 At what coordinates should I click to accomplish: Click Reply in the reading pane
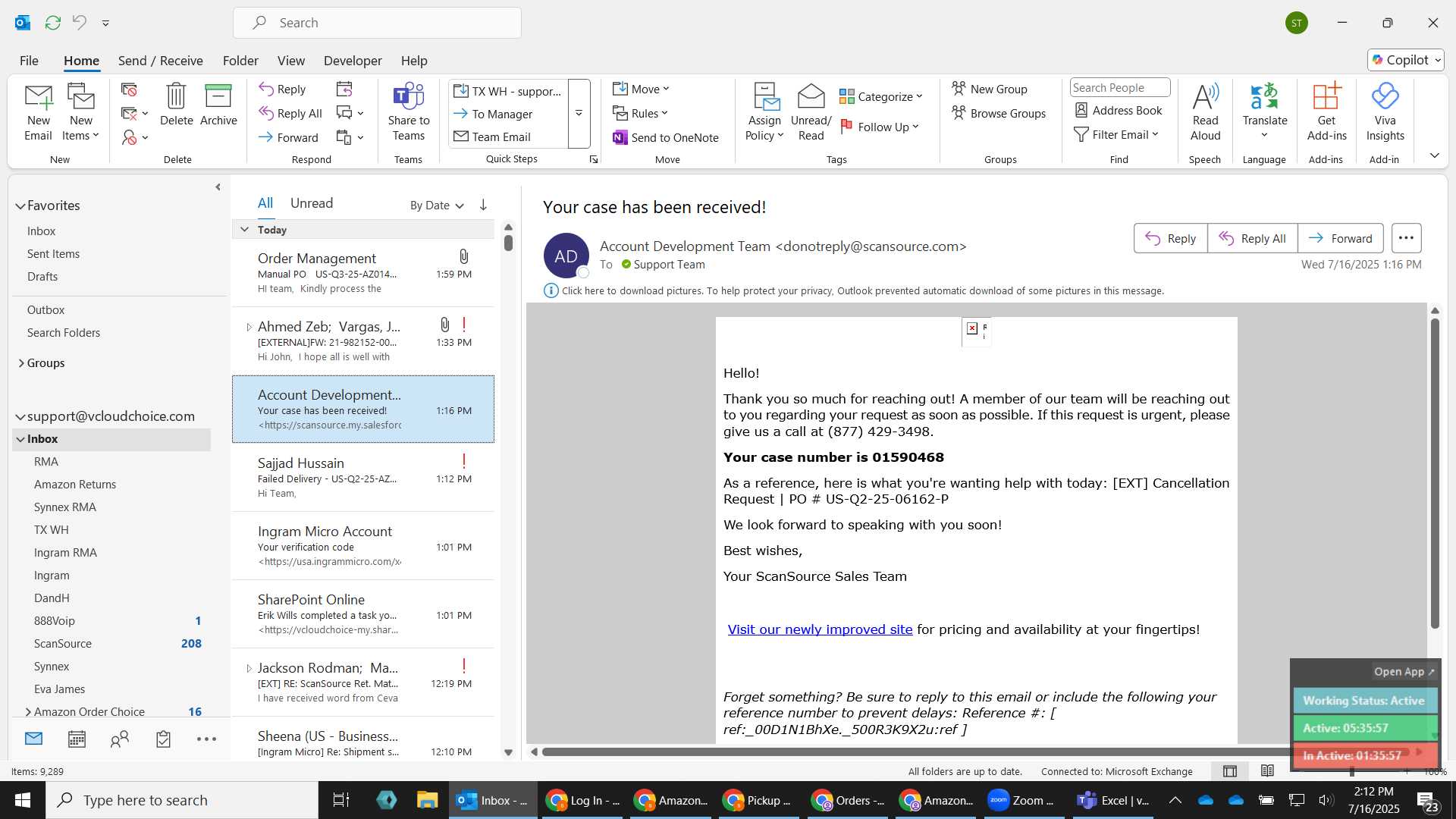pyautogui.click(x=1170, y=238)
